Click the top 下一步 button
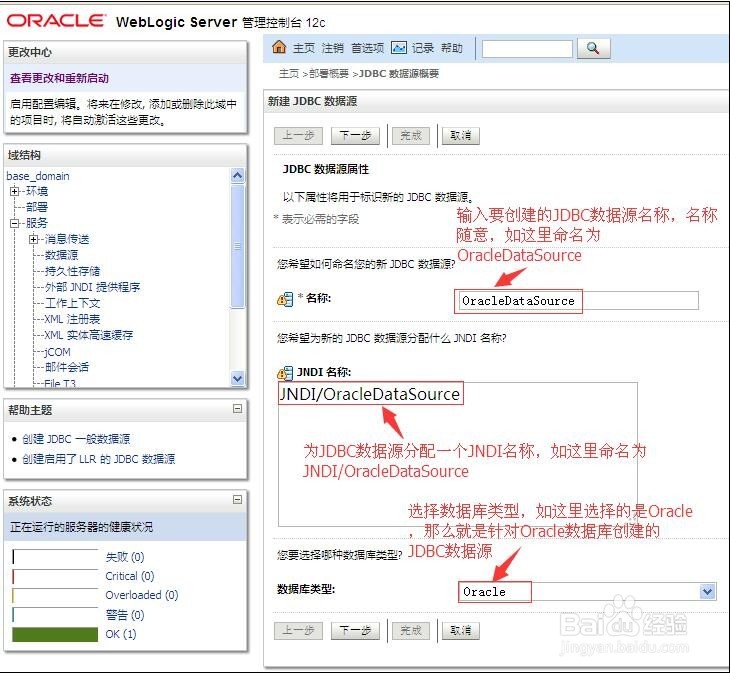 [x=355, y=136]
